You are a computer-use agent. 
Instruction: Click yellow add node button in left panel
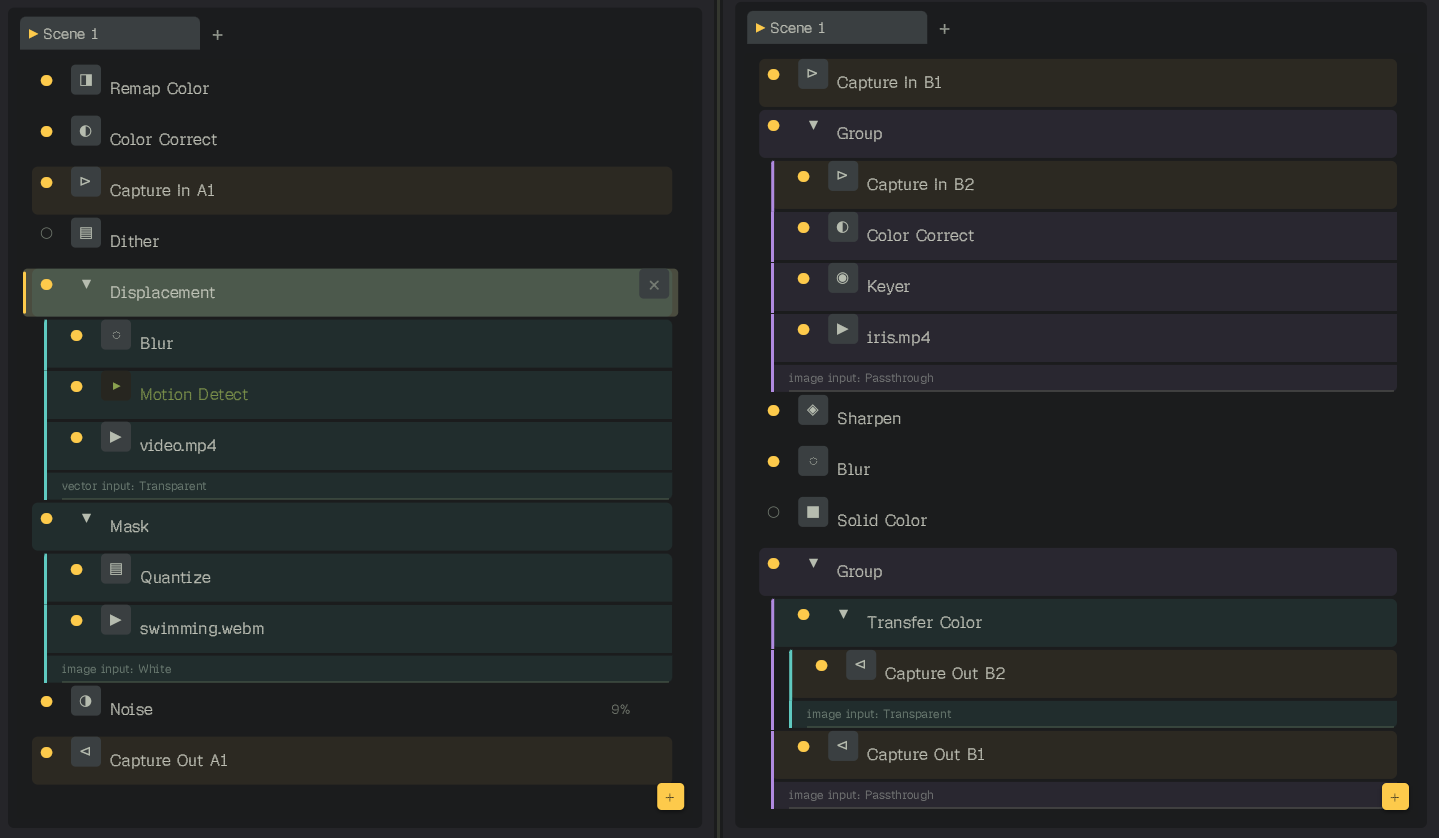[671, 796]
